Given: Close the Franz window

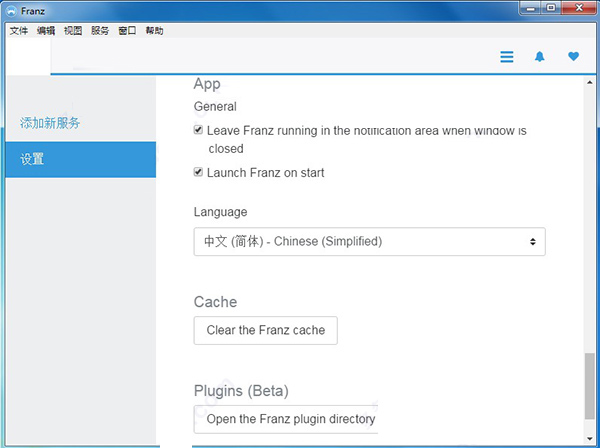Looking at the screenshot, I should [x=579, y=8].
